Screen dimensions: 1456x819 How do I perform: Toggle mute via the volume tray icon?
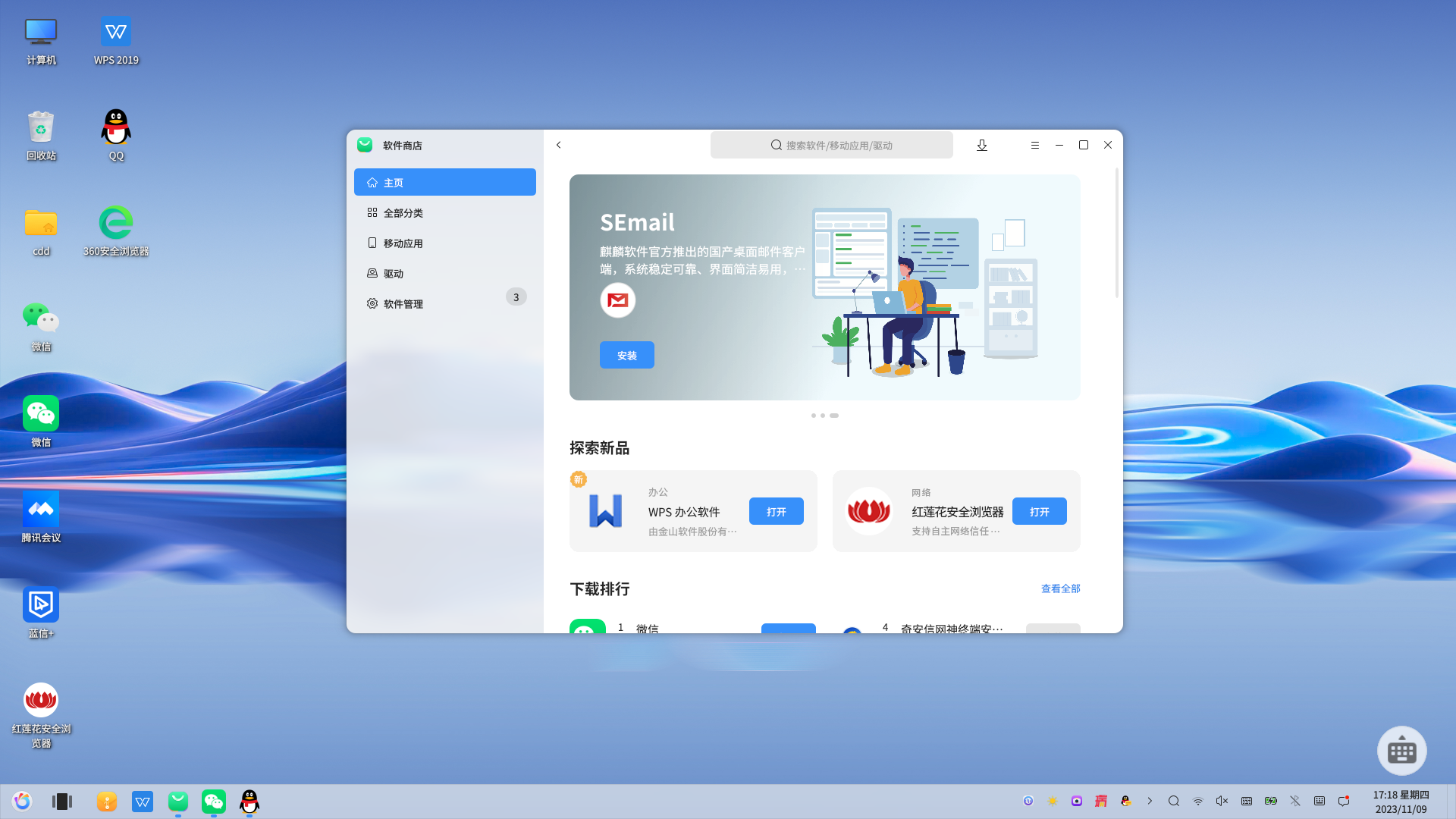(x=1222, y=801)
